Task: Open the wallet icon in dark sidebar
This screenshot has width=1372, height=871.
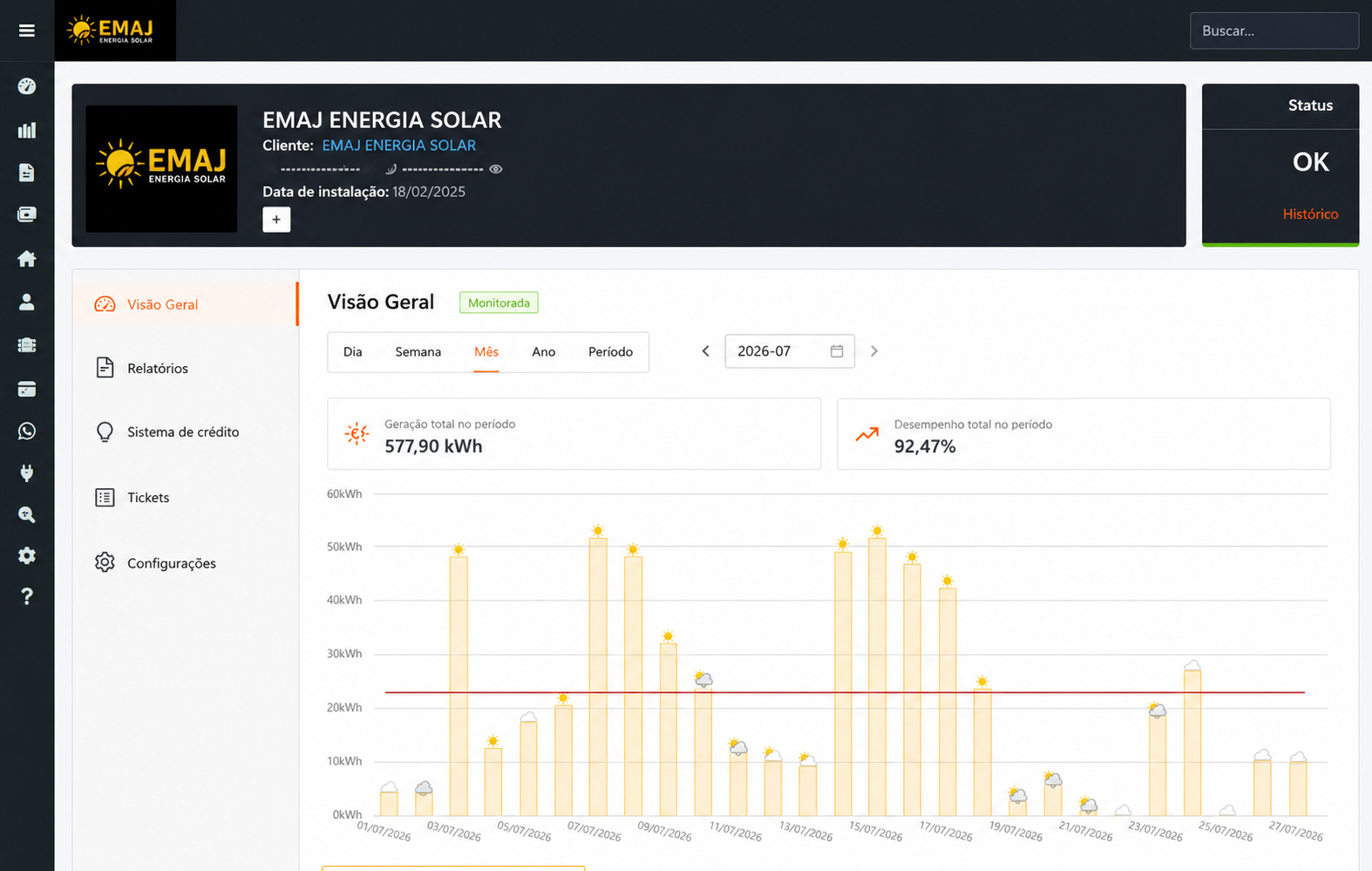Action: coord(27,214)
